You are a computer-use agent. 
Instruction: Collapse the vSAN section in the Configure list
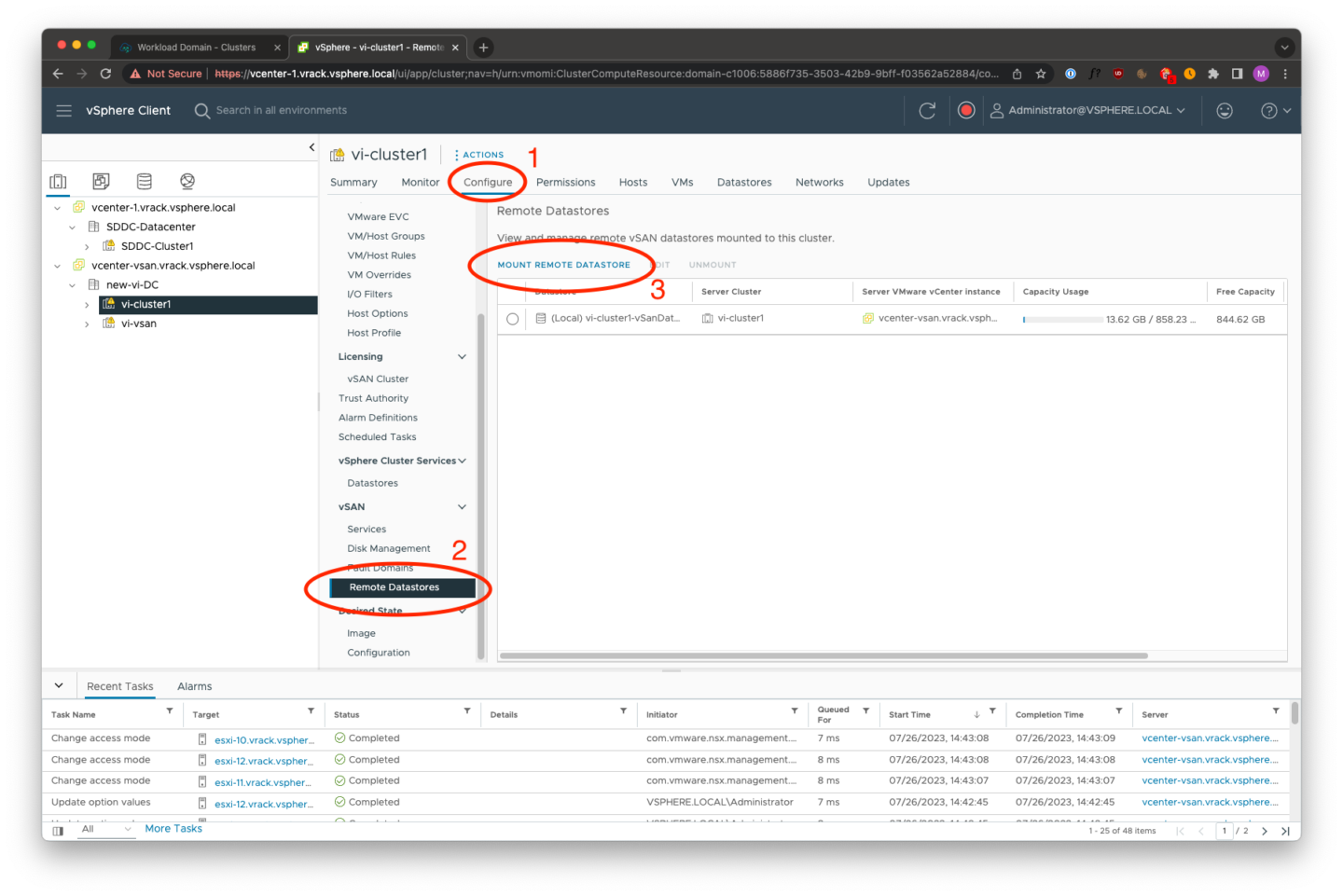[x=462, y=506]
